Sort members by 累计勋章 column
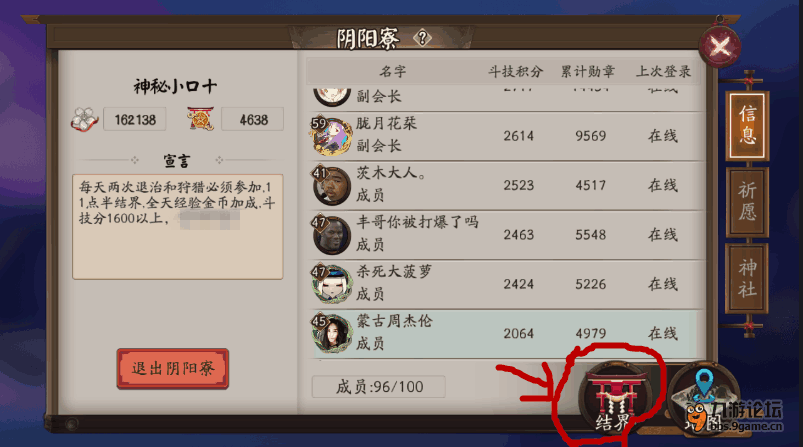 (x=587, y=72)
